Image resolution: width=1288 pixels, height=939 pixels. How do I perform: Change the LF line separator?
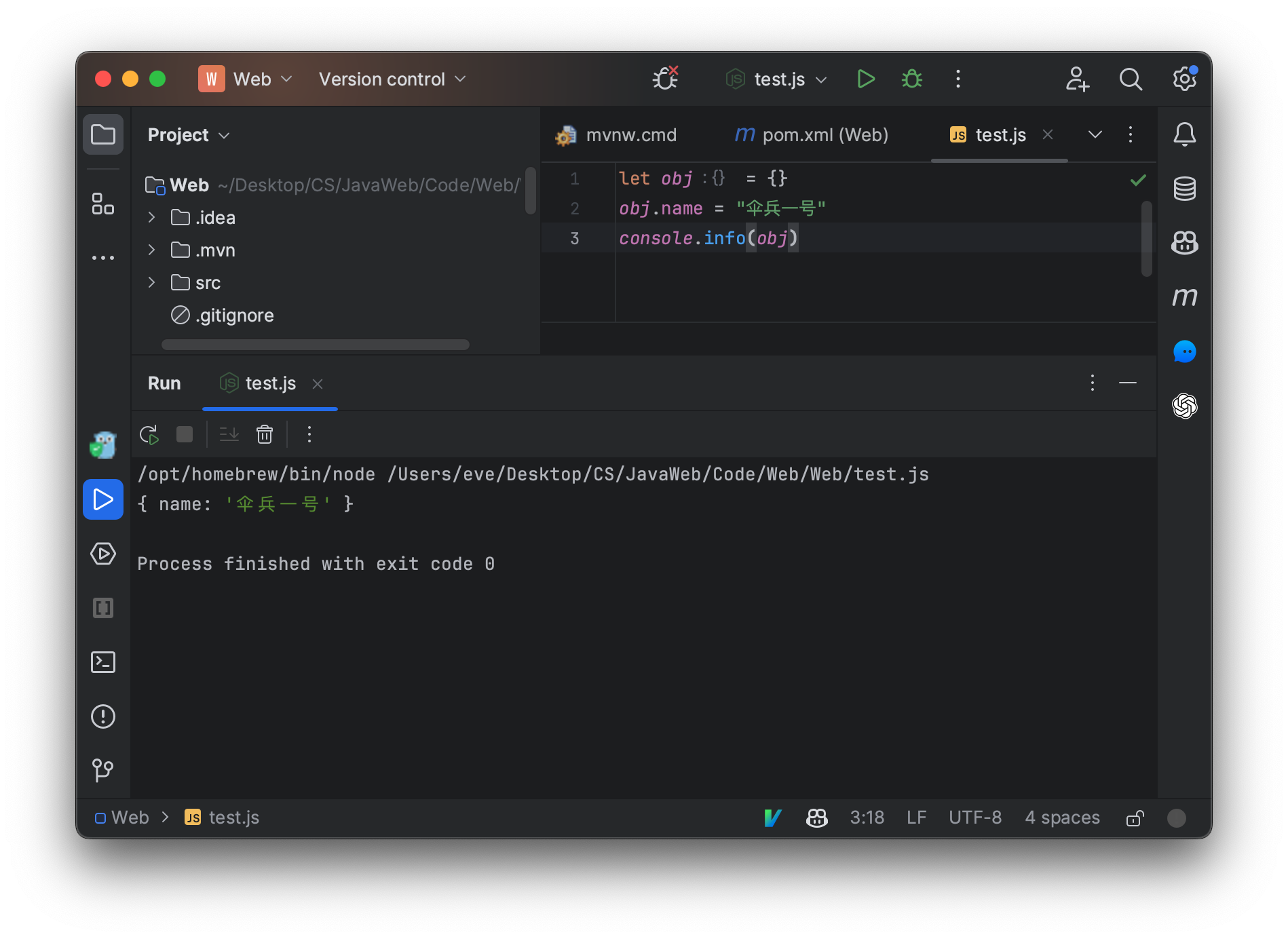pos(916,818)
